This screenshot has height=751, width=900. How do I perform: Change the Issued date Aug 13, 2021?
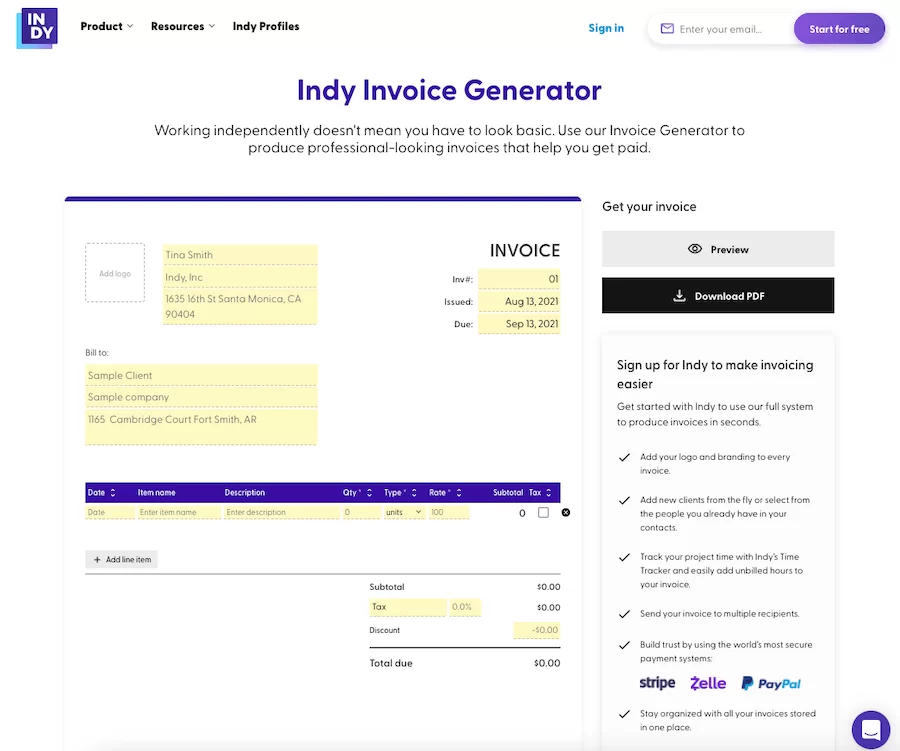519,301
